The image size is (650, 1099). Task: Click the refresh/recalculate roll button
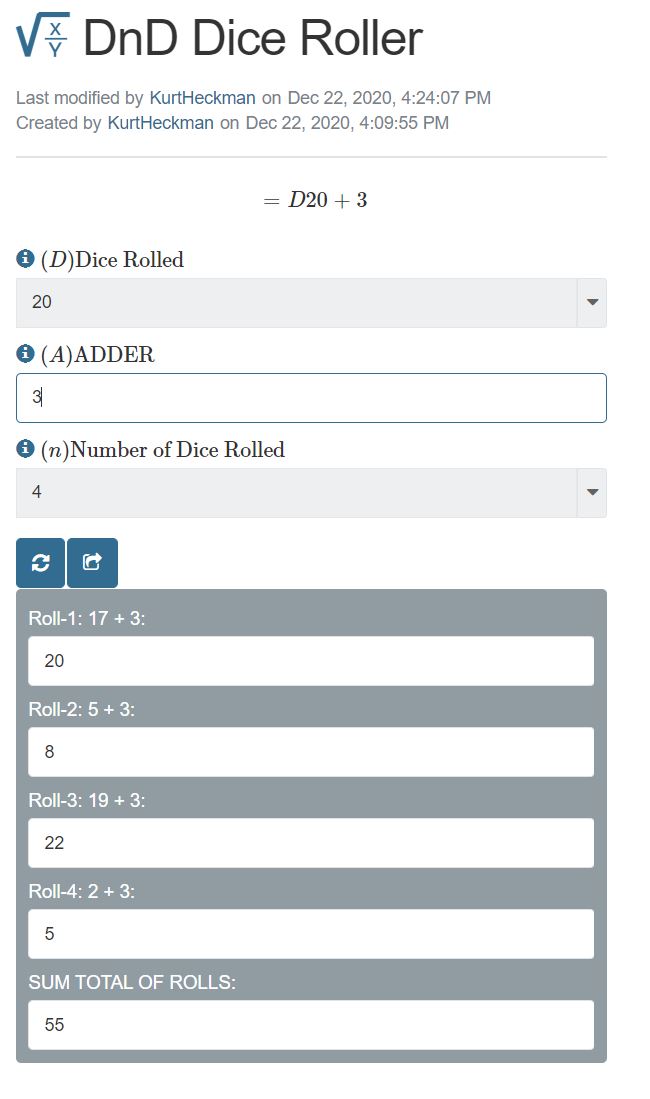[x=40, y=563]
